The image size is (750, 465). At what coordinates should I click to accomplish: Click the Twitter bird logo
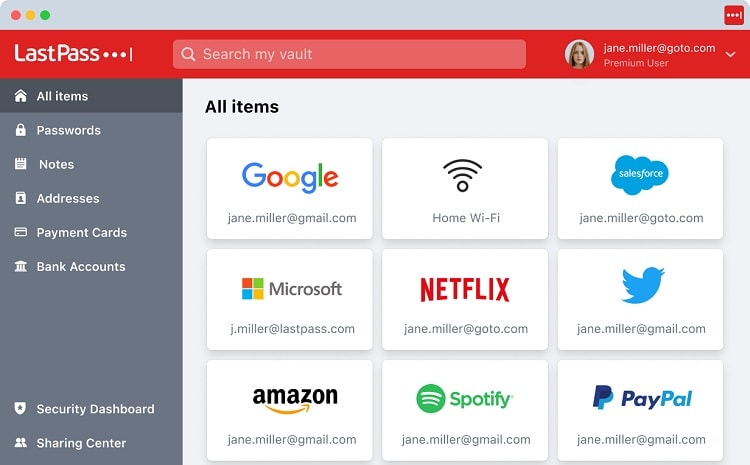tap(643, 285)
